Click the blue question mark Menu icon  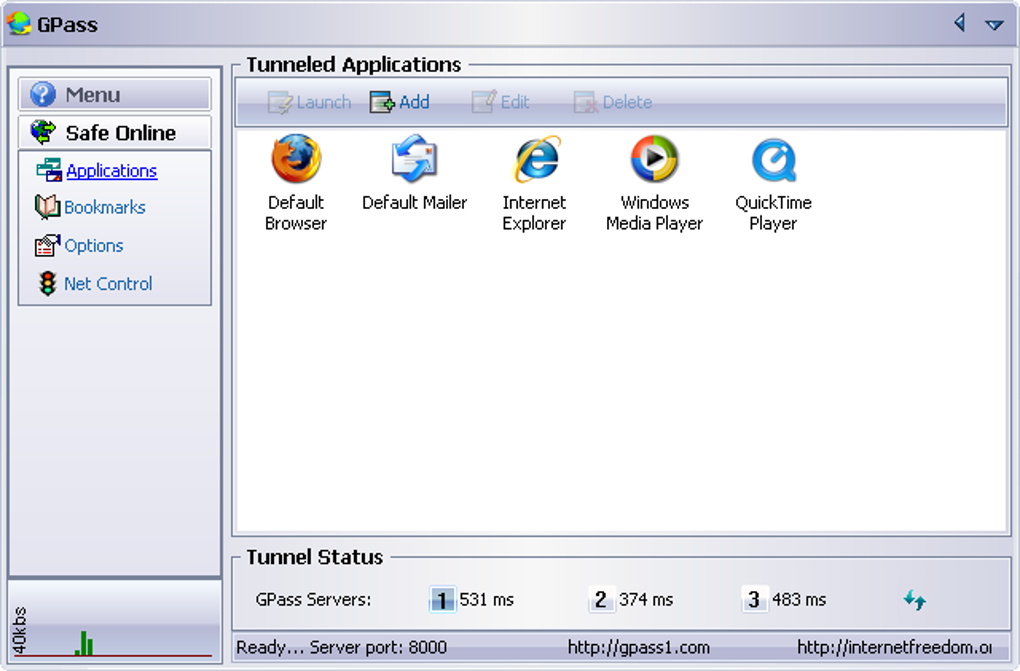pyautogui.click(x=43, y=94)
